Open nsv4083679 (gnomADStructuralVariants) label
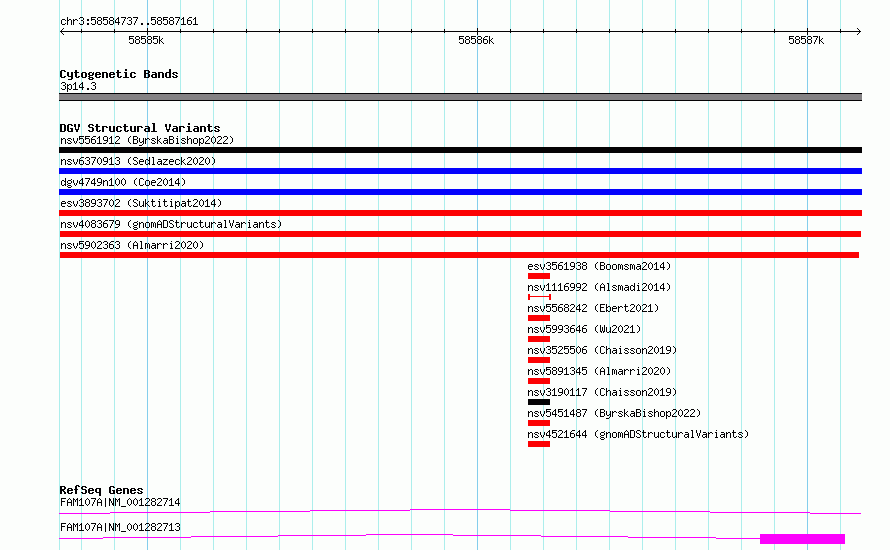 click(x=171, y=224)
